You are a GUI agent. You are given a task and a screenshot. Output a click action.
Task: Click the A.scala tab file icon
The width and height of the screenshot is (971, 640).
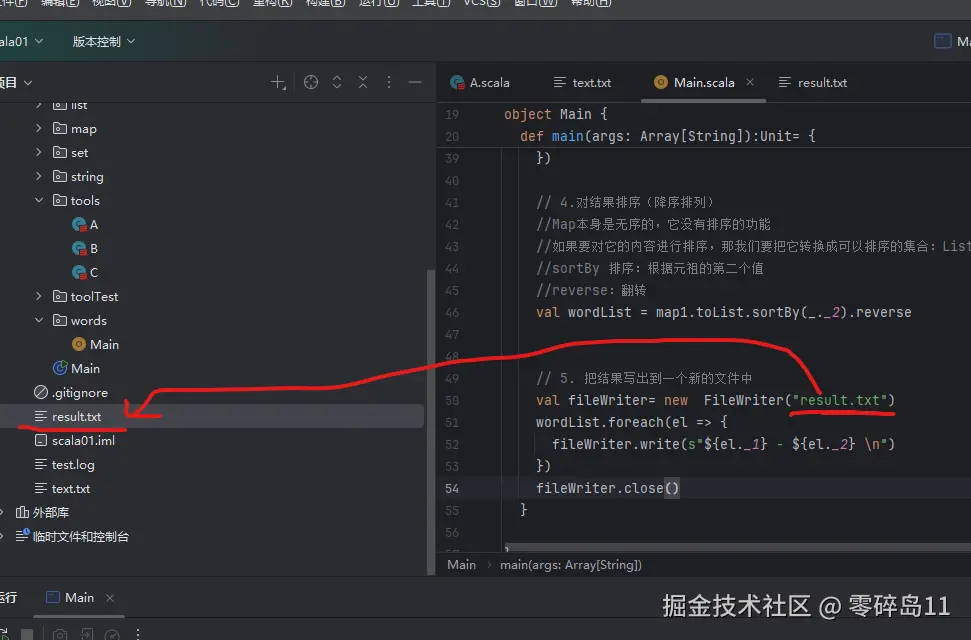coord(457,82)
